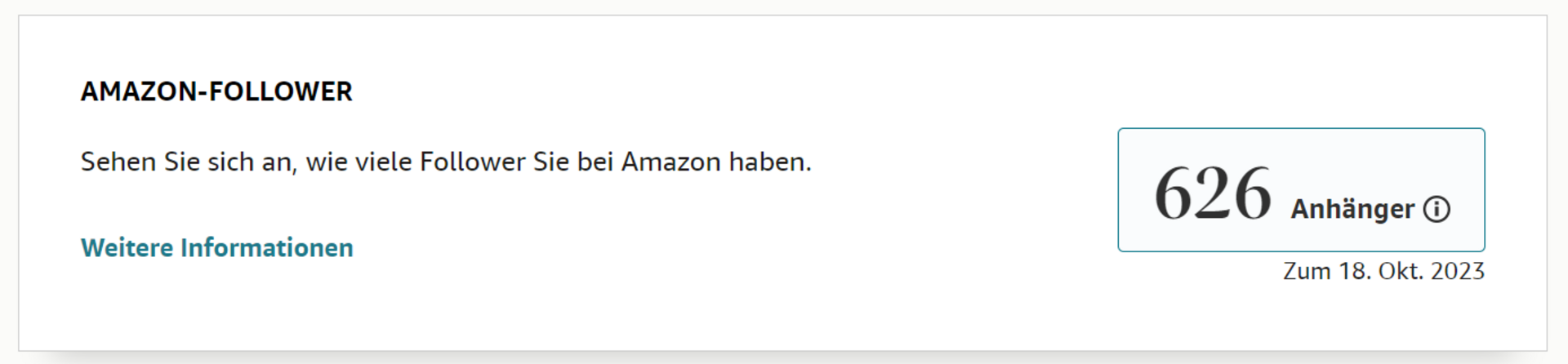Click the word Informationen in the teal link

pyautogui.click(x=267, y=247)
